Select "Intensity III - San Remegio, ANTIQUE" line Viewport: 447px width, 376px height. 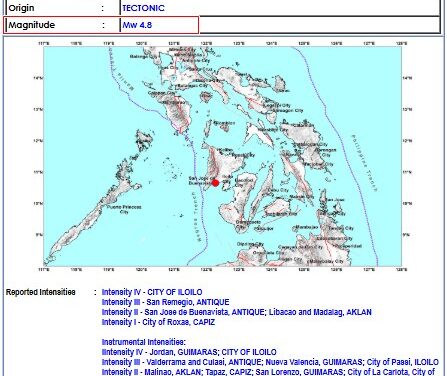pos(165,302)
